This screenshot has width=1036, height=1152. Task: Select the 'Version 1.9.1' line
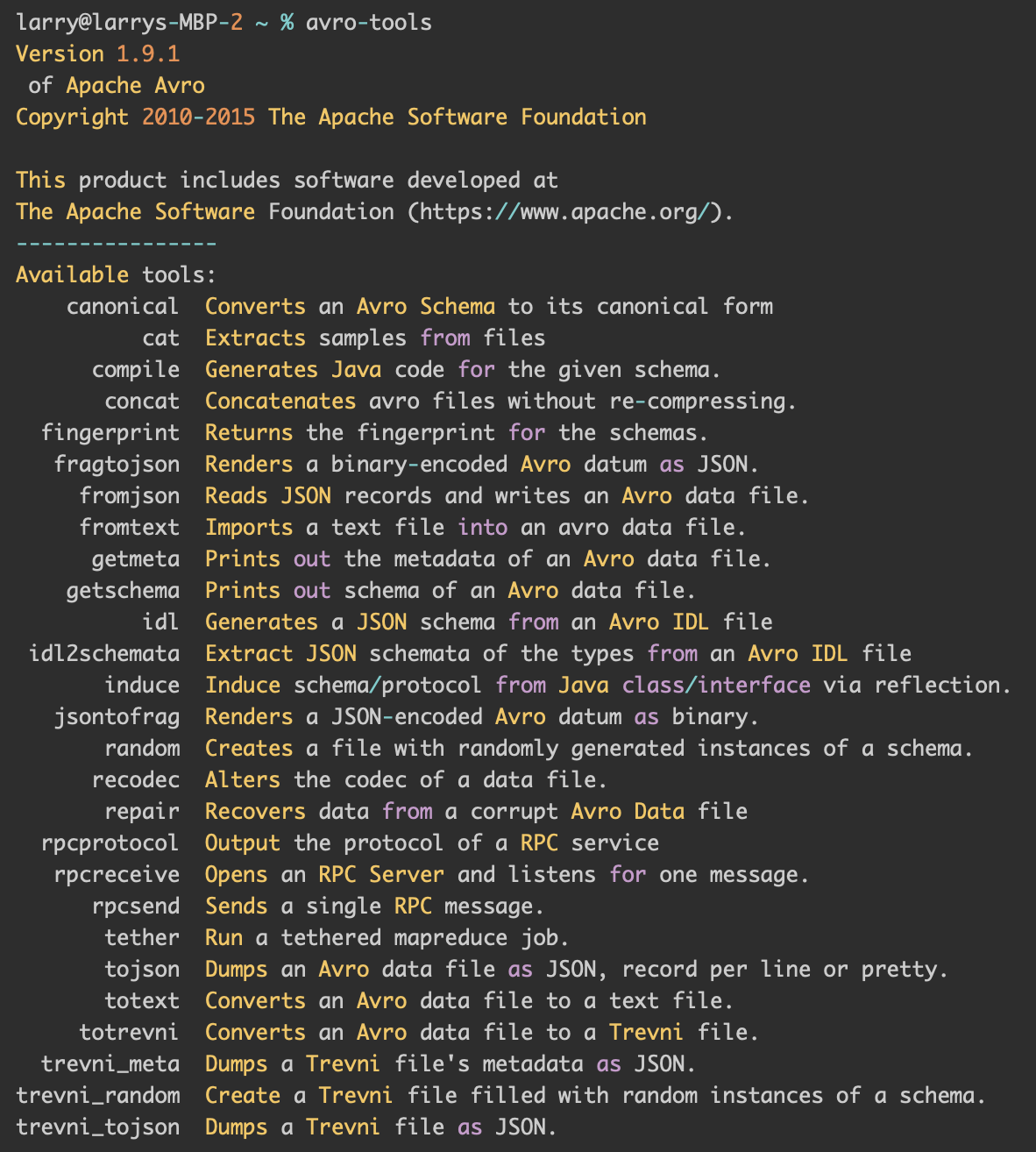click(x=98, y=53)
